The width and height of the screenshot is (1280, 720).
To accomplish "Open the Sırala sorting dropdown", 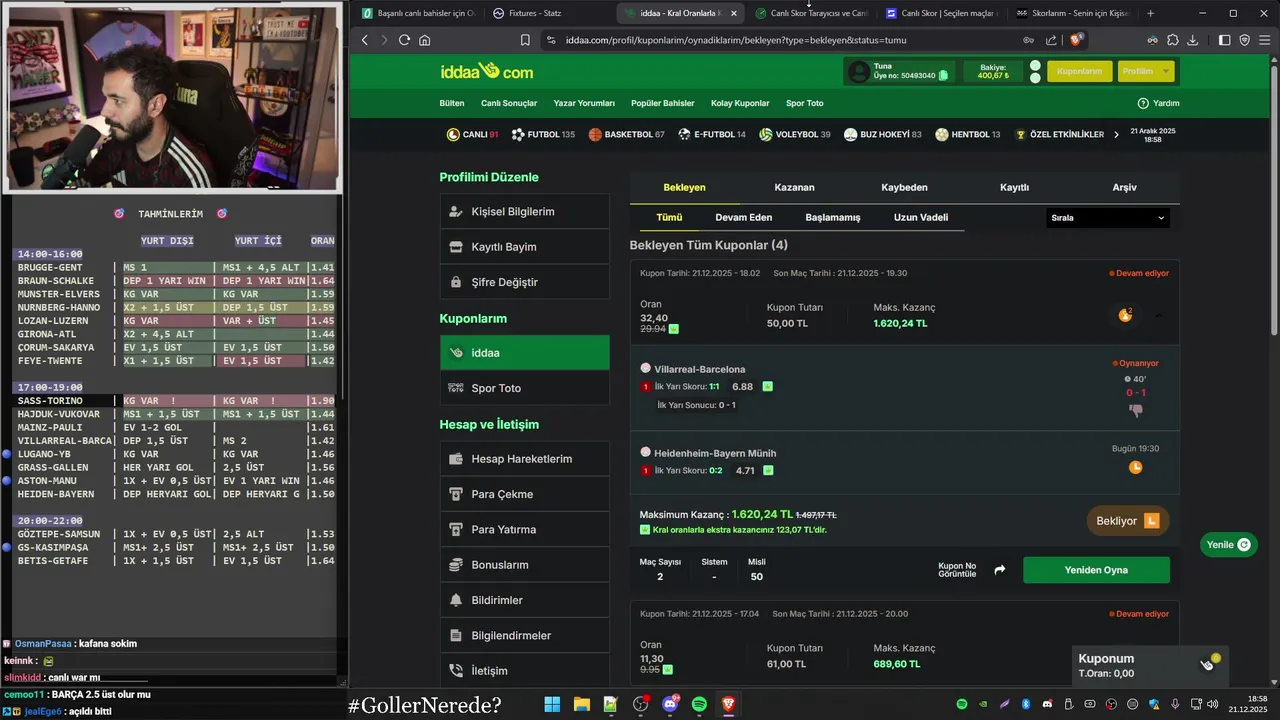I will point(1107,218).
